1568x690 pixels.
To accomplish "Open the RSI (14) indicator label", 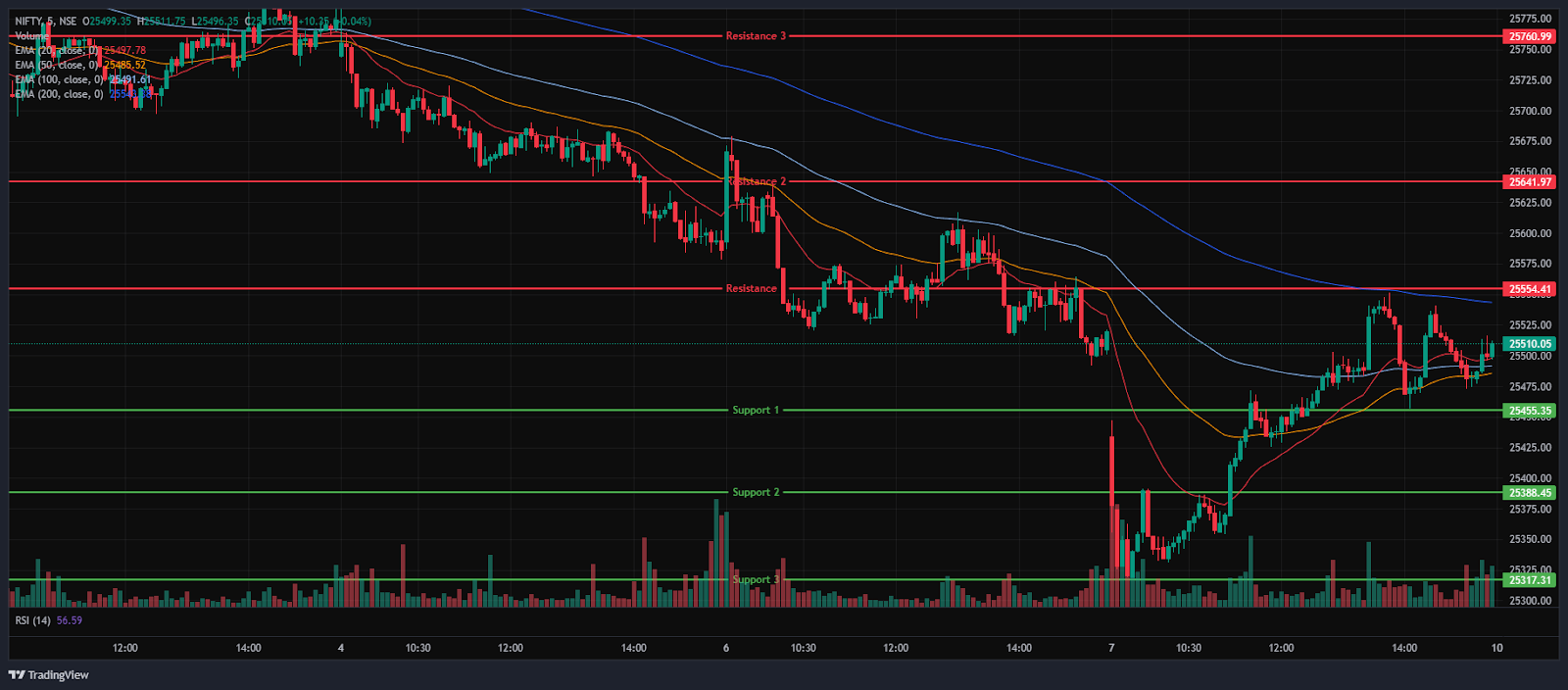I will pyautogui.click(x=33, y=620).
